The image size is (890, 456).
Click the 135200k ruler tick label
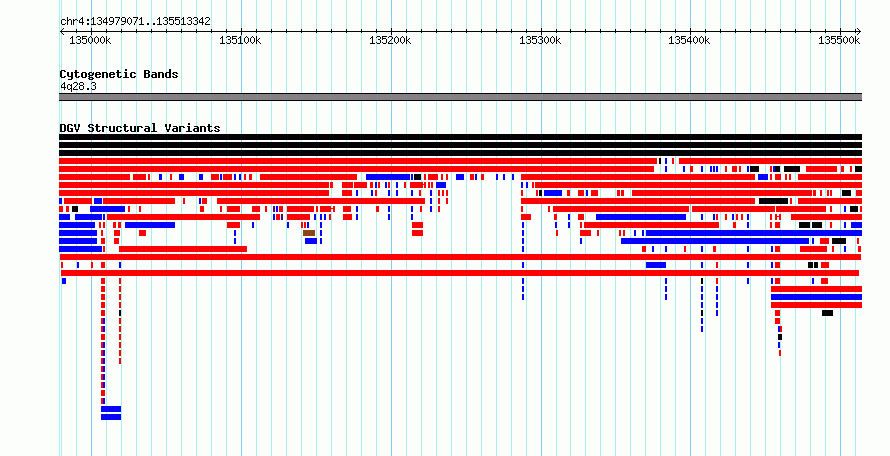(x=390, y=41)
